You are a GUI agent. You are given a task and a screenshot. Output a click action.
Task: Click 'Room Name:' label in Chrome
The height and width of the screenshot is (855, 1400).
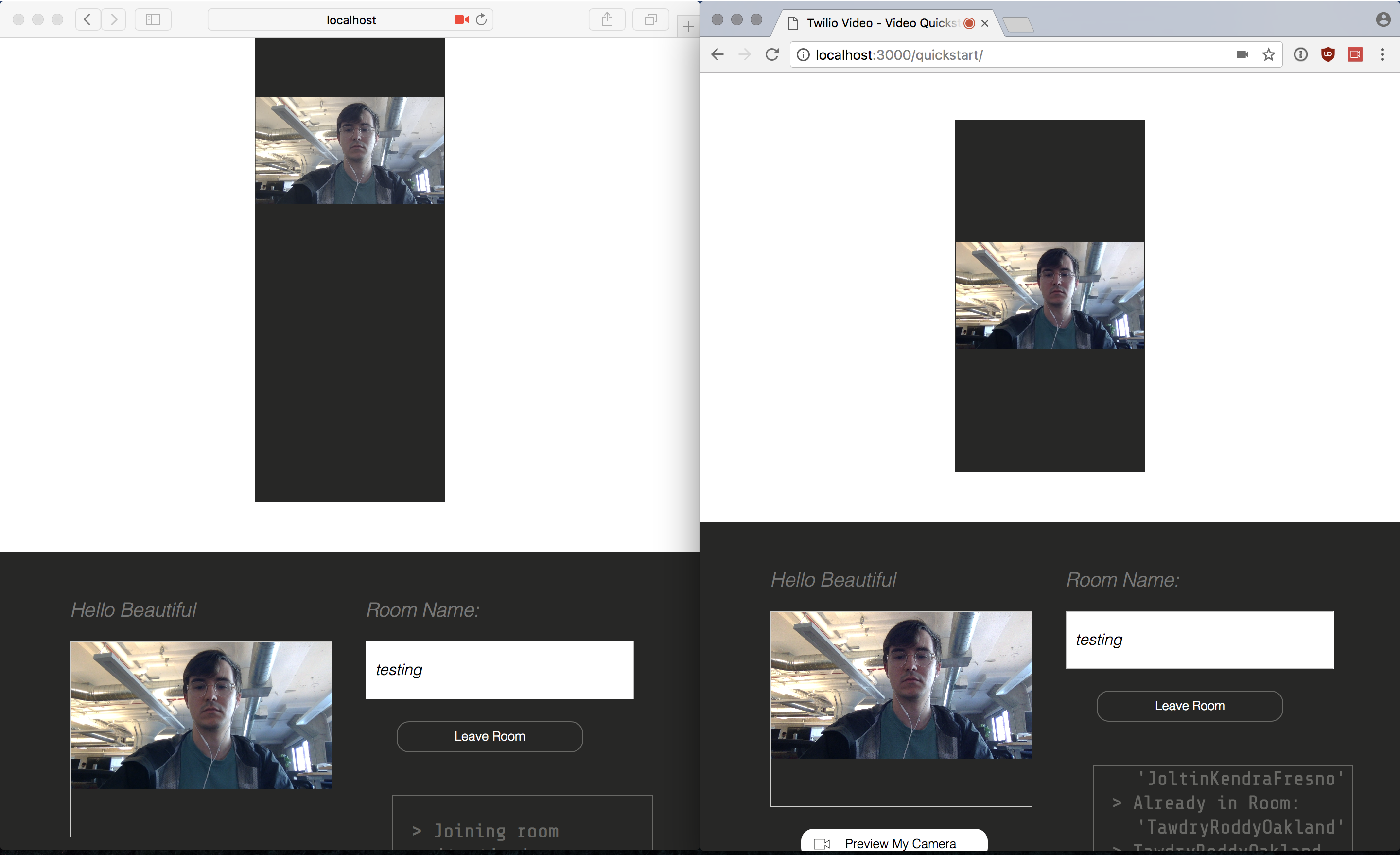click(x=1123, y=580)
